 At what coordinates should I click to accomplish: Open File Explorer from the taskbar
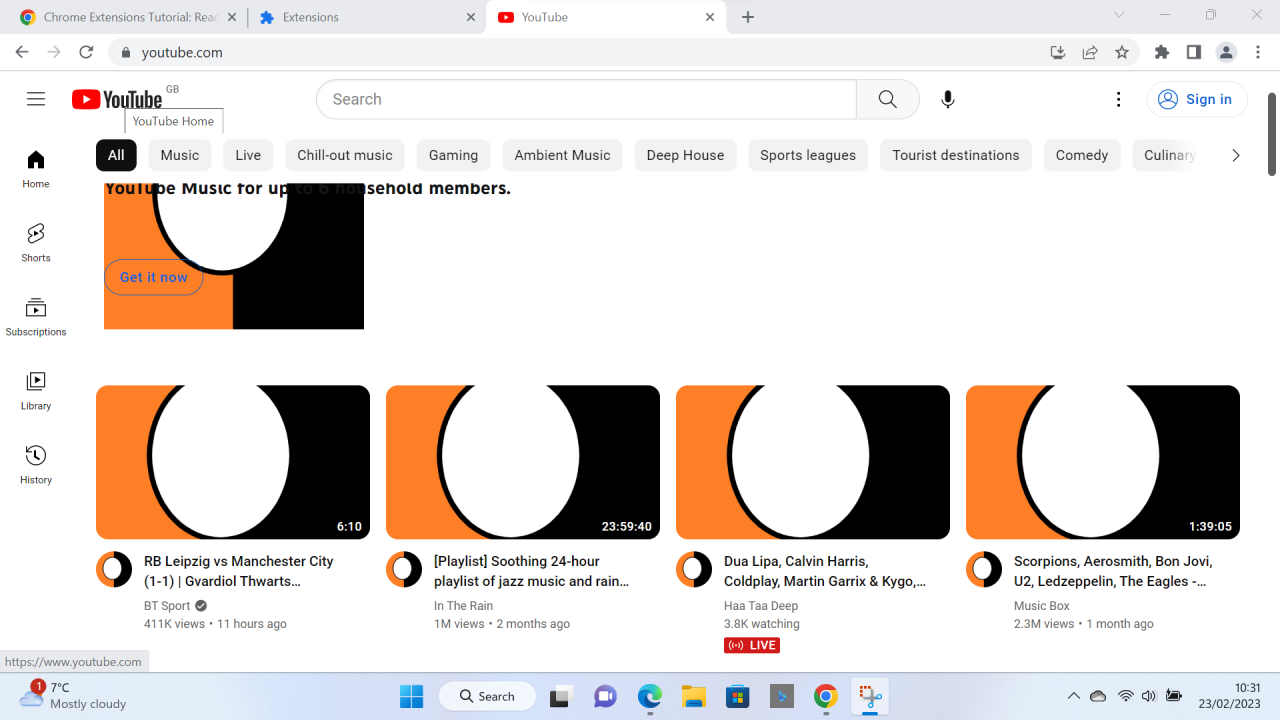coord(694,696)
